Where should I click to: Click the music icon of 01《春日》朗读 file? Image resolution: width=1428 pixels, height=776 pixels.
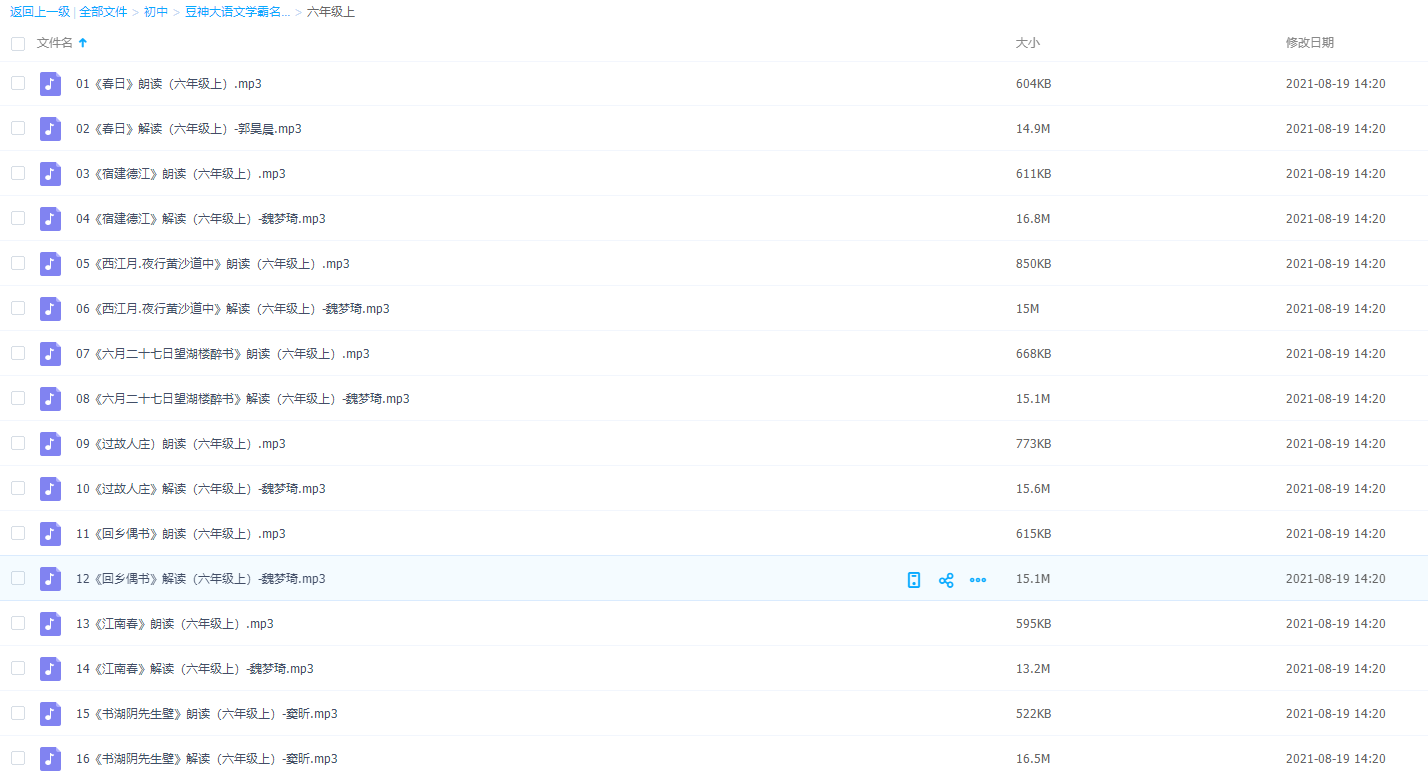(50, 84)
